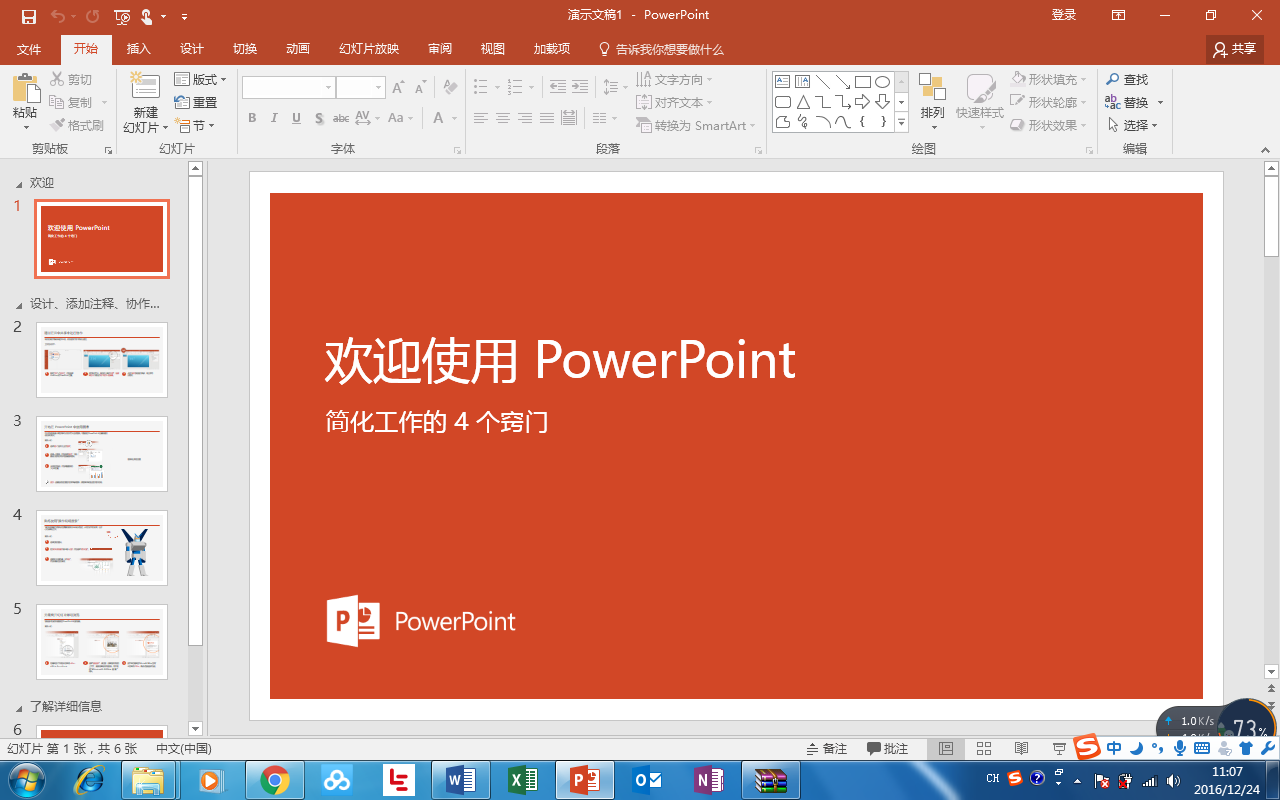
Task: Select the oval shape in shapes gallery
Action: pyautogui.click(x=882, y=82)
